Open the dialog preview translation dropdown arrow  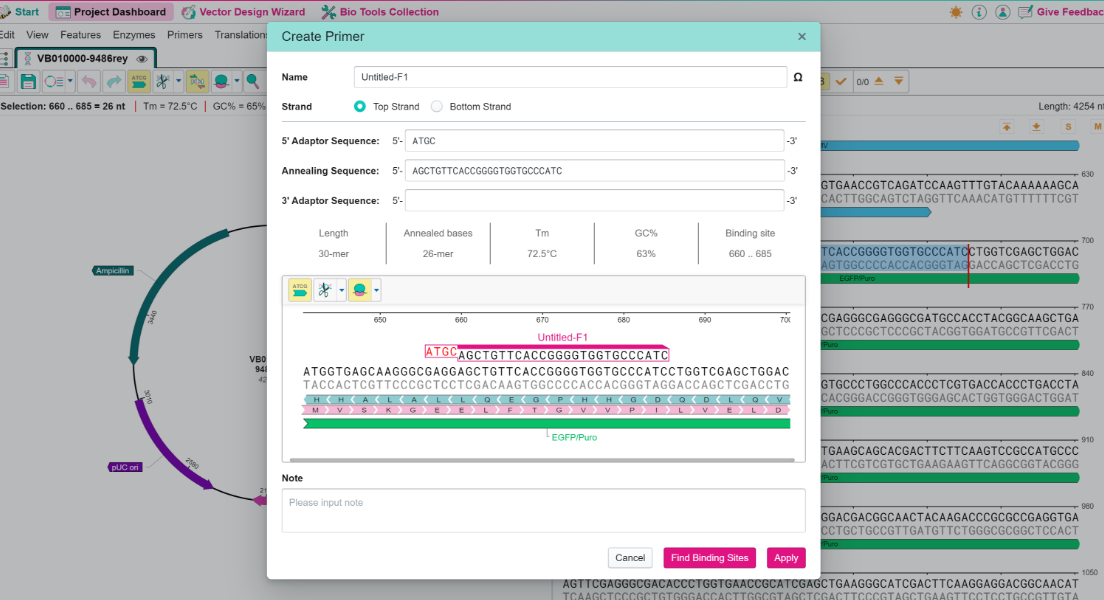[x=377, y=289]
